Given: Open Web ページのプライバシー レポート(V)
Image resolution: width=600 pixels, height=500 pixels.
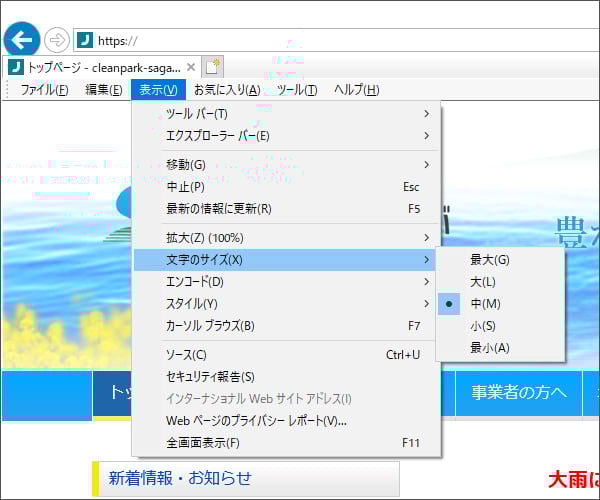Looking at the screenshot, I should [x=286, y=421].
